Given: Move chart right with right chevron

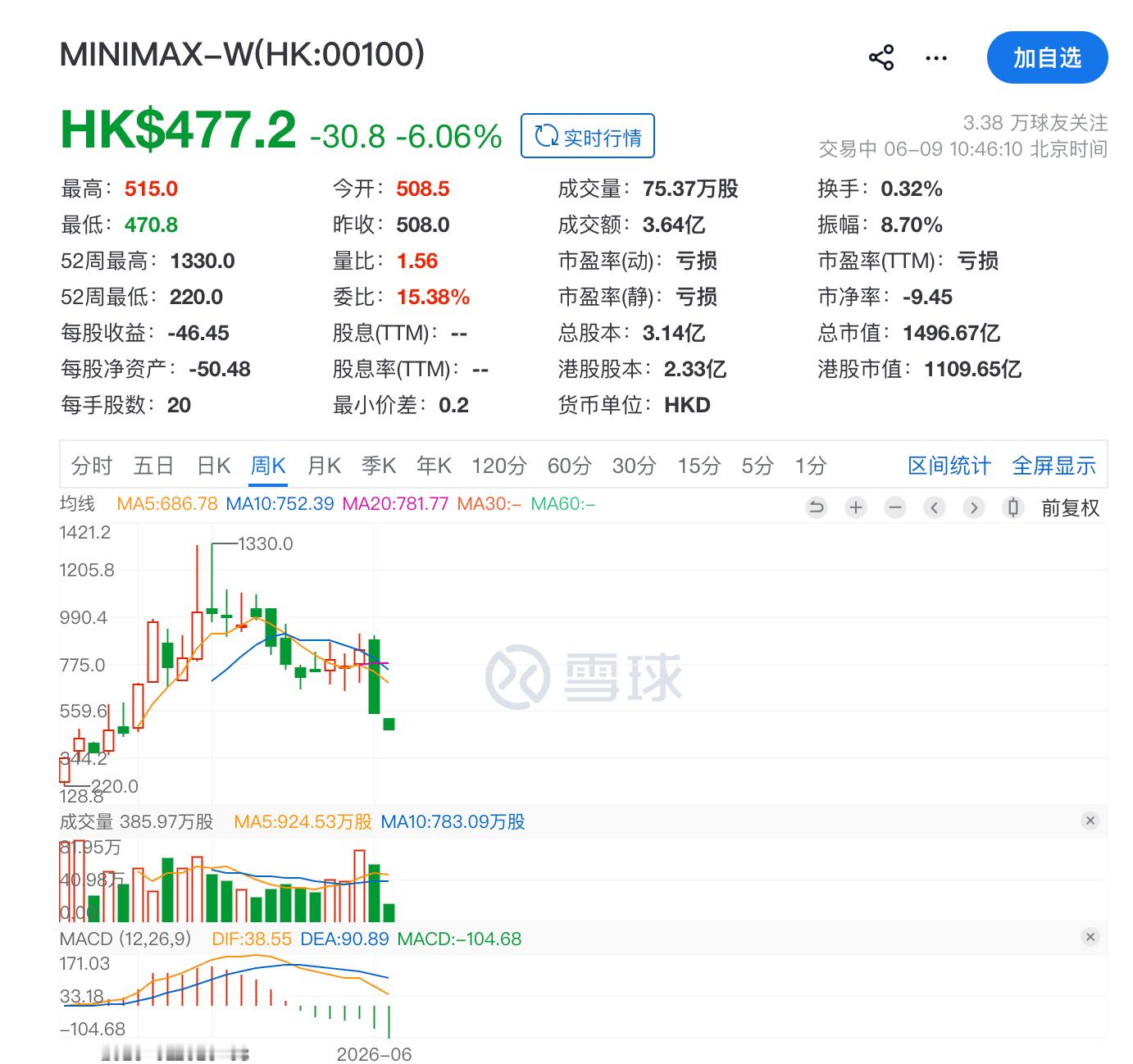Looking at the screenshot, I should [974, 507].
